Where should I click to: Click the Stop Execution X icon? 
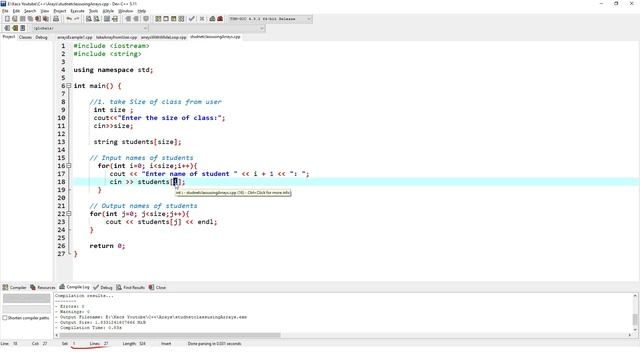tap(202, 19)
